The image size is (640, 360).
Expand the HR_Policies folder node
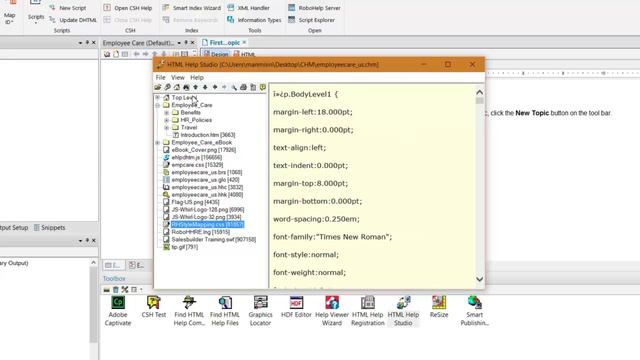click(x=167, y=120)
